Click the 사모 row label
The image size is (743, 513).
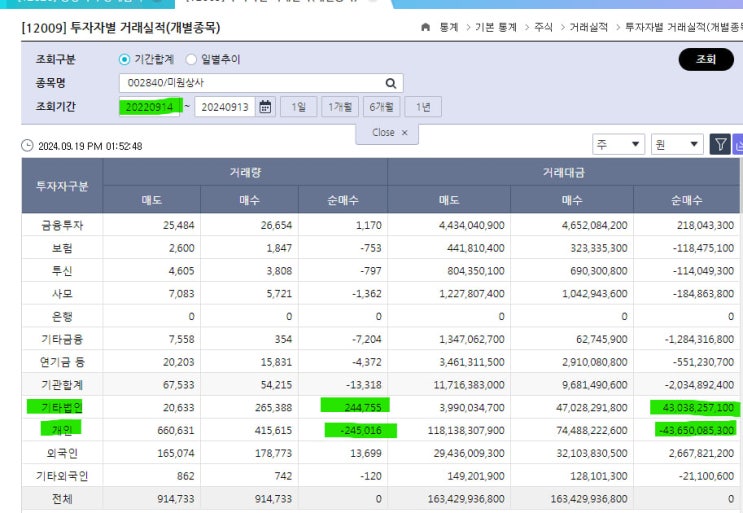[62, 294]
